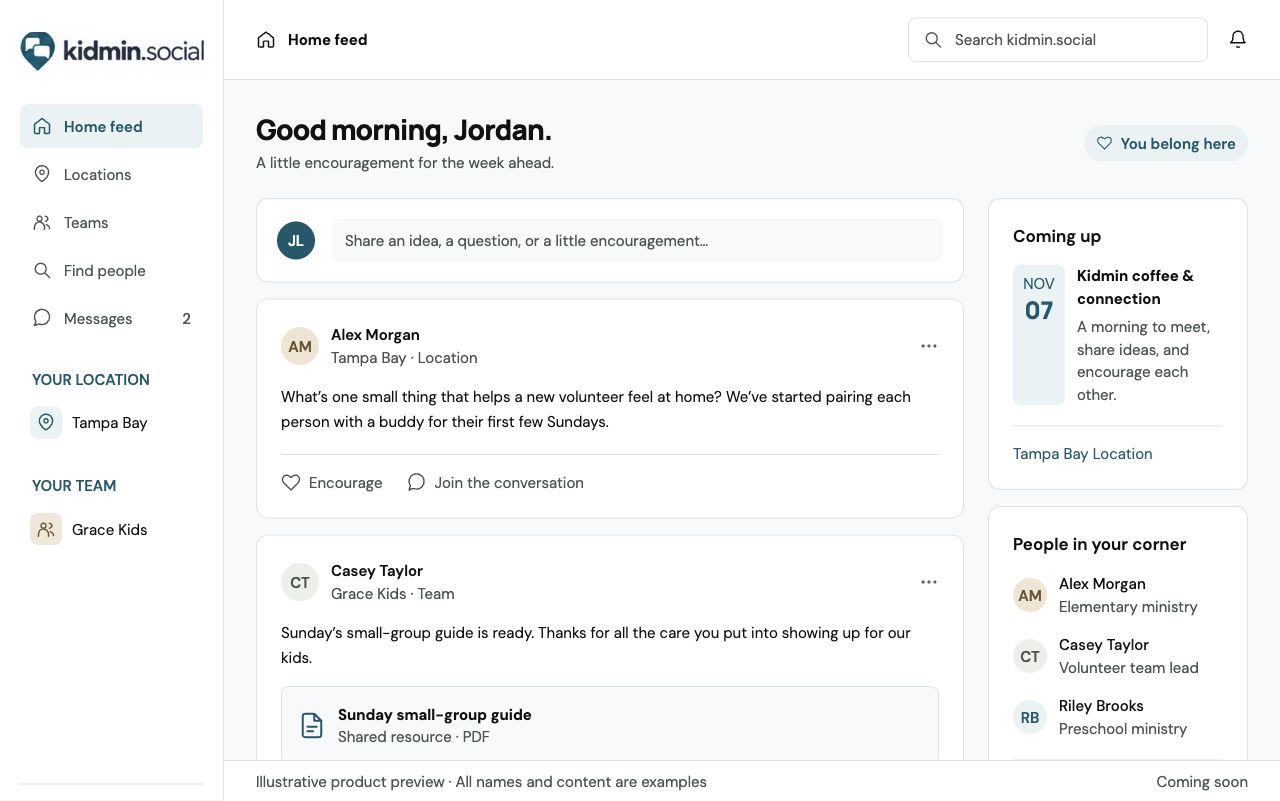Open Teams in the sidebar
Screen dimensions: 1280x801
click(111, 222)
